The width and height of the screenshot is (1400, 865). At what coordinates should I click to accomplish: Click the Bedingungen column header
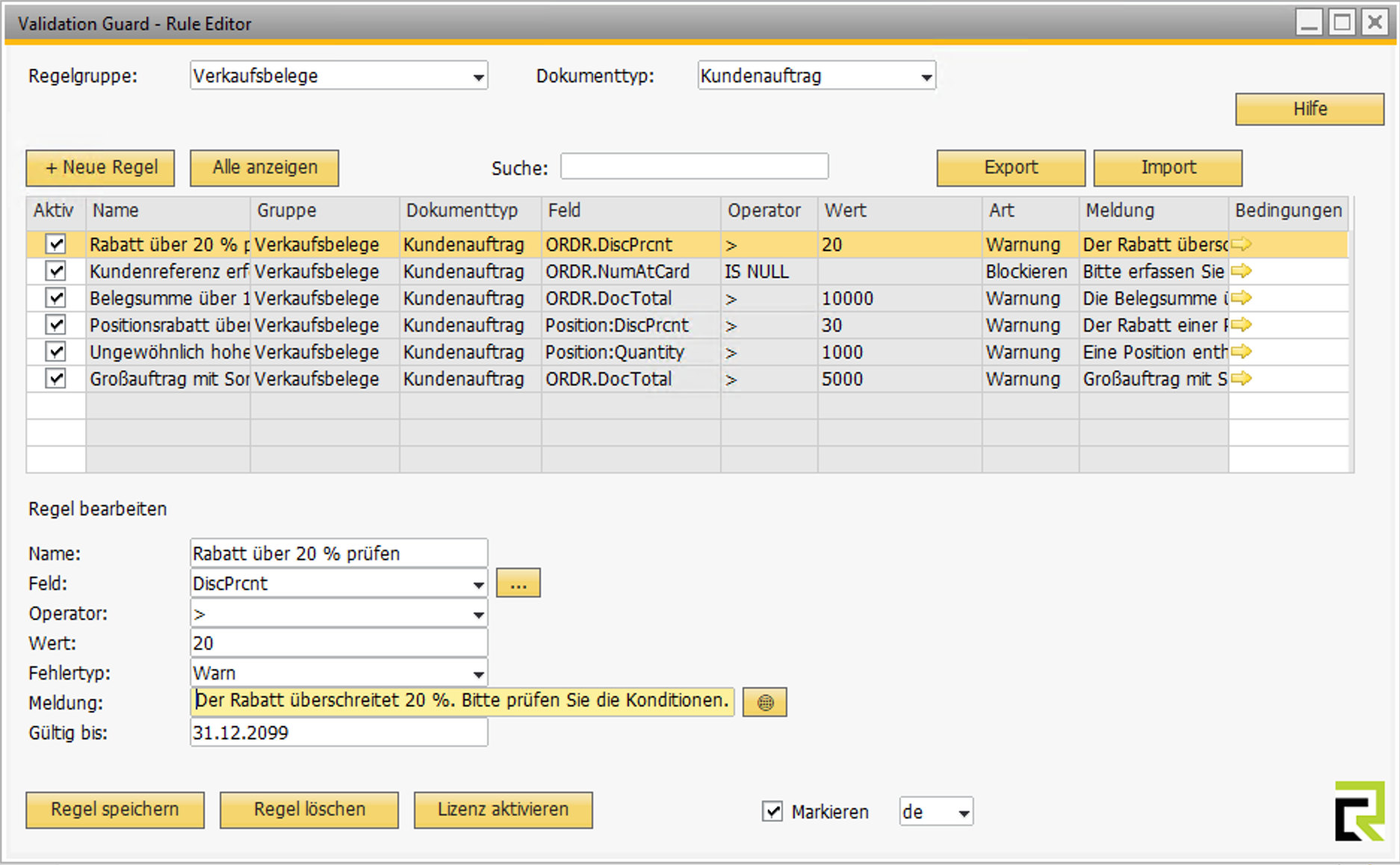tap(1289, 211)
